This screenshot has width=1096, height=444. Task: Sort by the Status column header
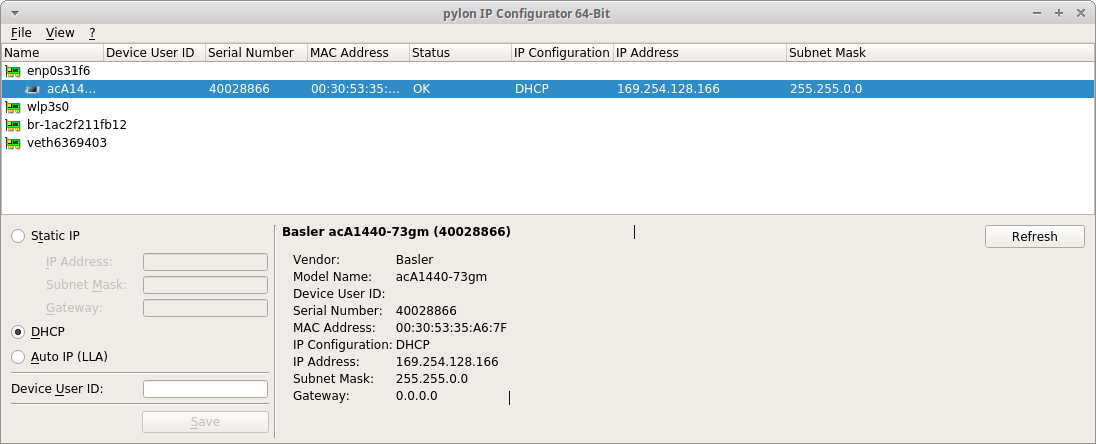click(461, 52)
